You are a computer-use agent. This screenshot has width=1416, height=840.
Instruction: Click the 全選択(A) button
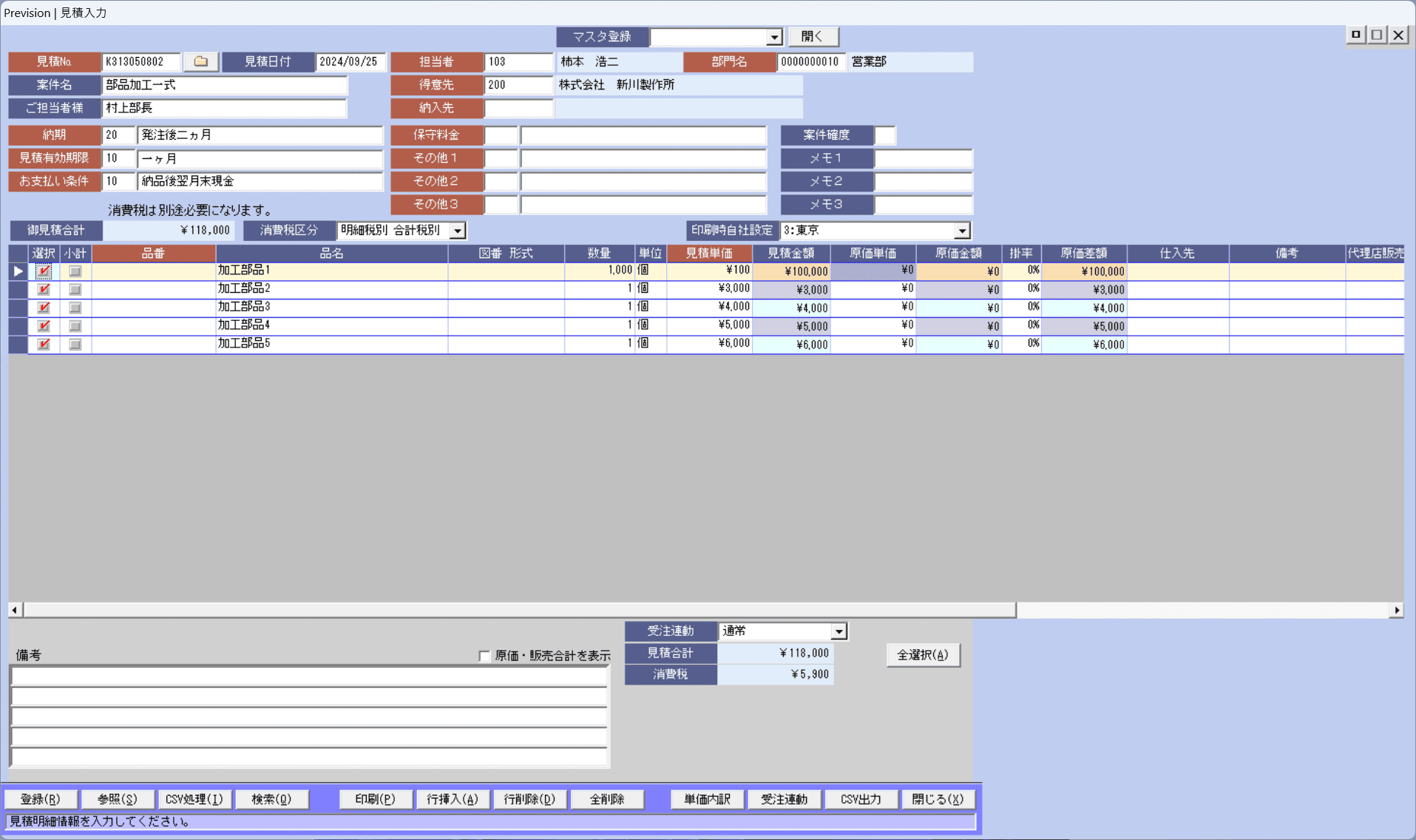pos(922,654)
